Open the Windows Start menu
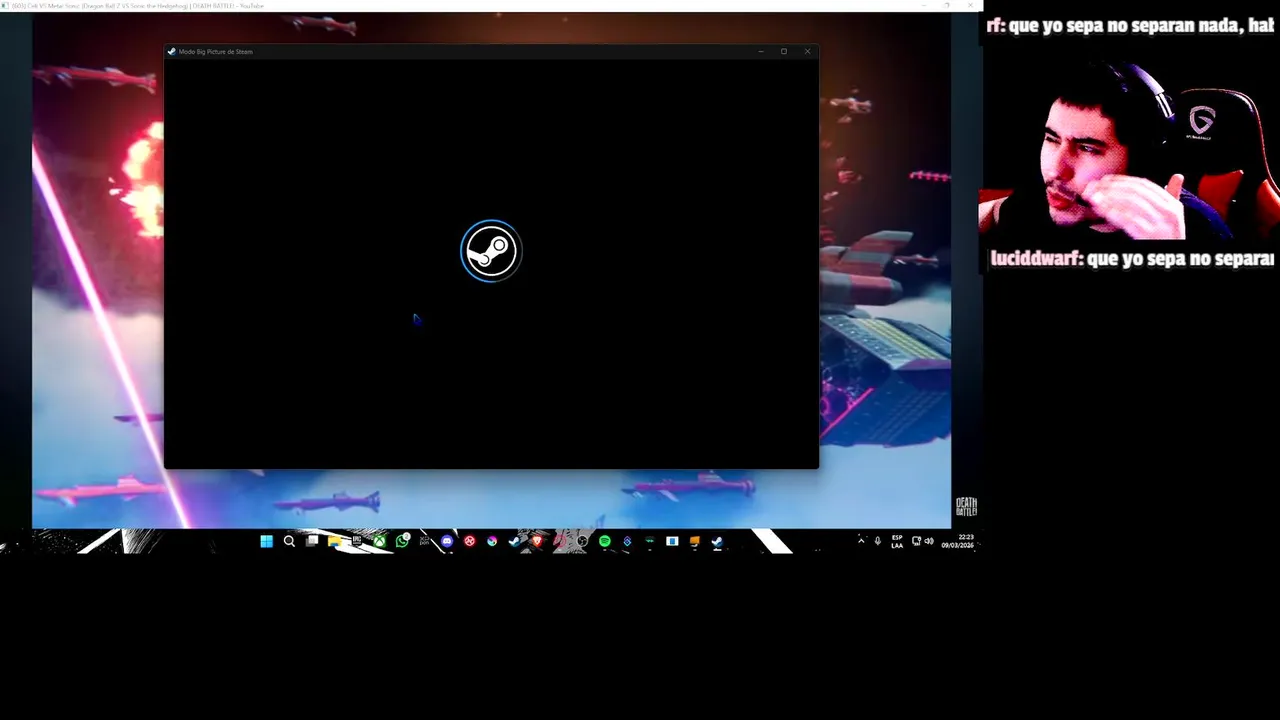 click(x=266, y=541)
